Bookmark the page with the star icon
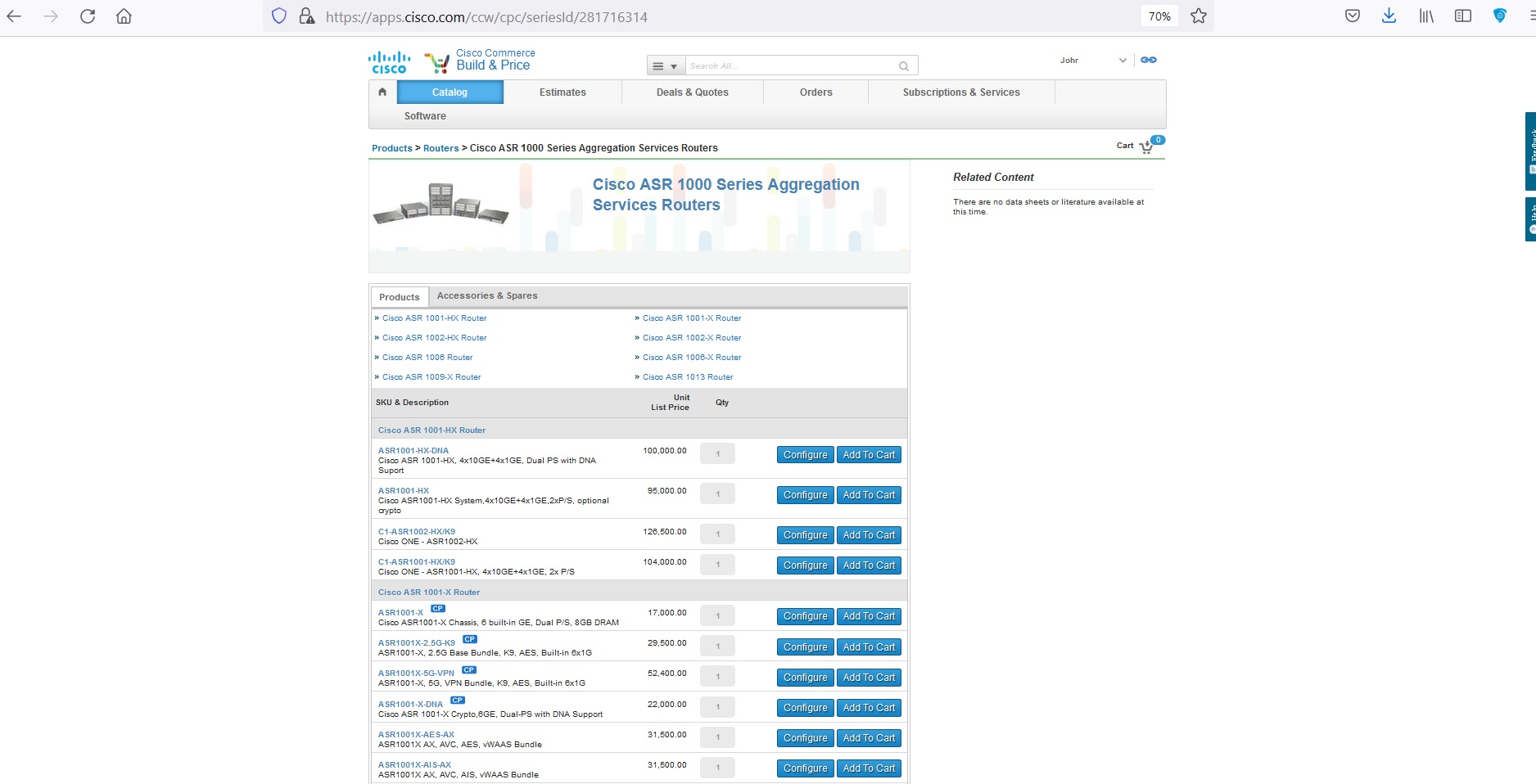Screen dimensions: 1536x784 pos(1198,16)
